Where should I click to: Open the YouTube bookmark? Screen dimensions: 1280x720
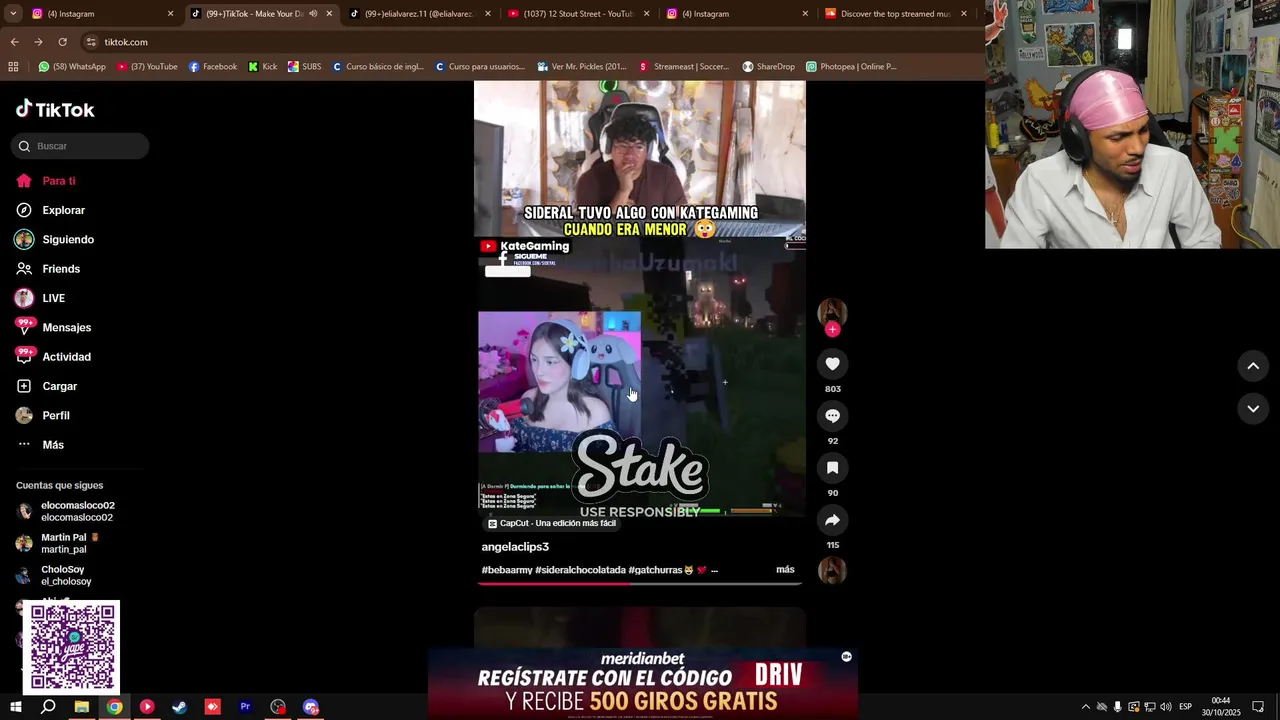(x=147, y=67)
